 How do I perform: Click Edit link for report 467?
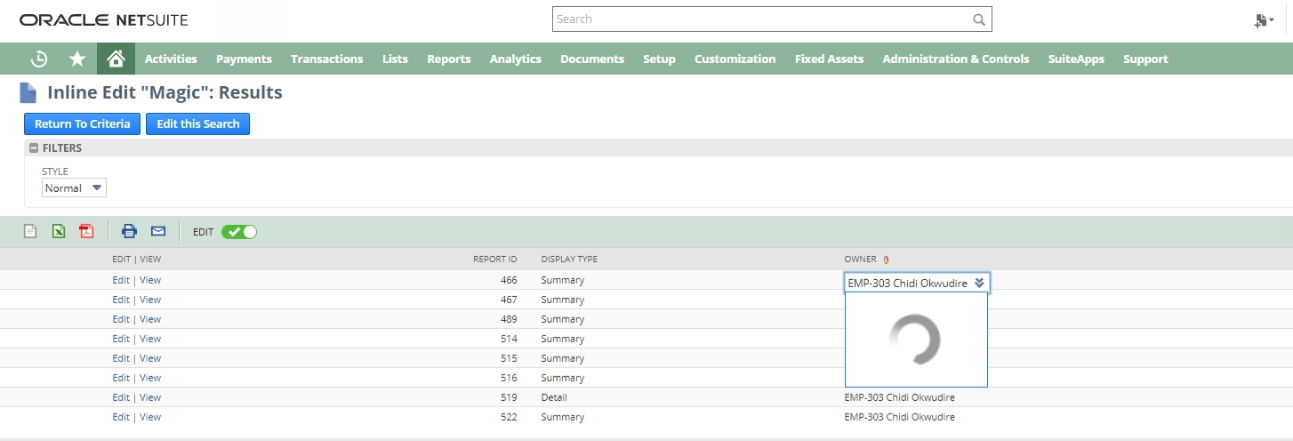(x=121, y=300)
